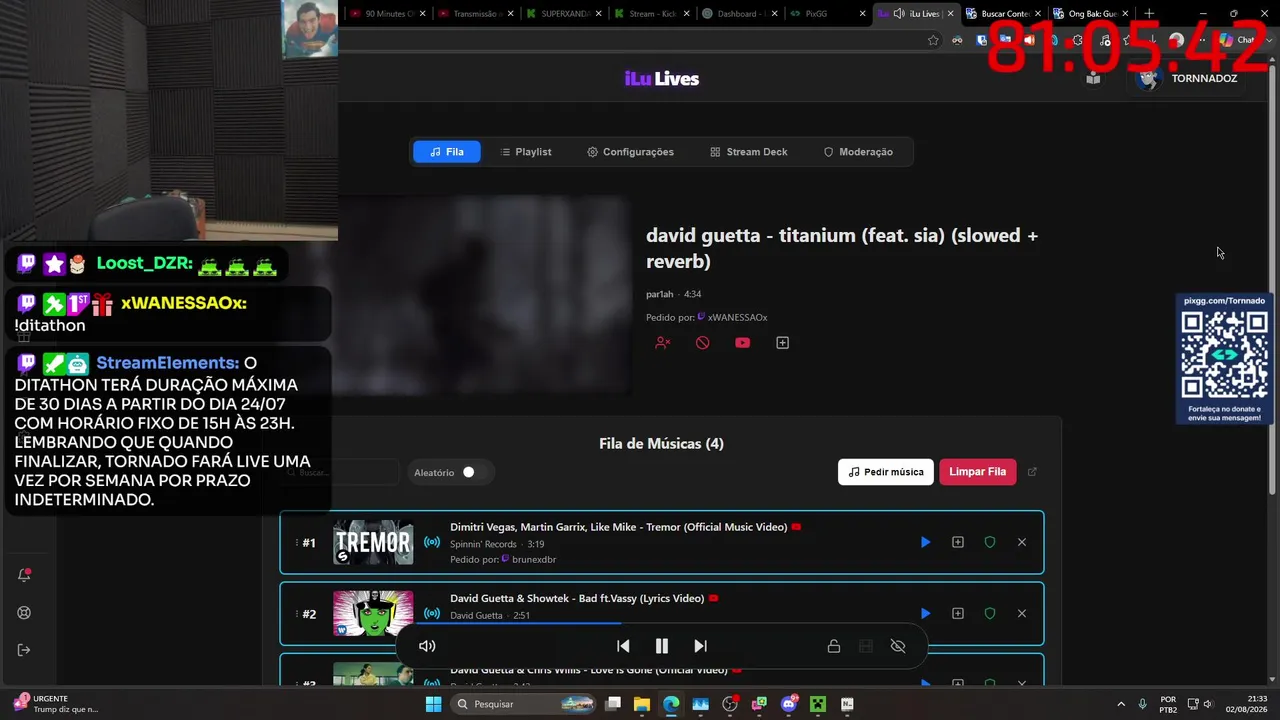Toggle the lock icon in player bar
Image resolution: width=1280 pixels, height=720 pixels.
click(833, 646)
